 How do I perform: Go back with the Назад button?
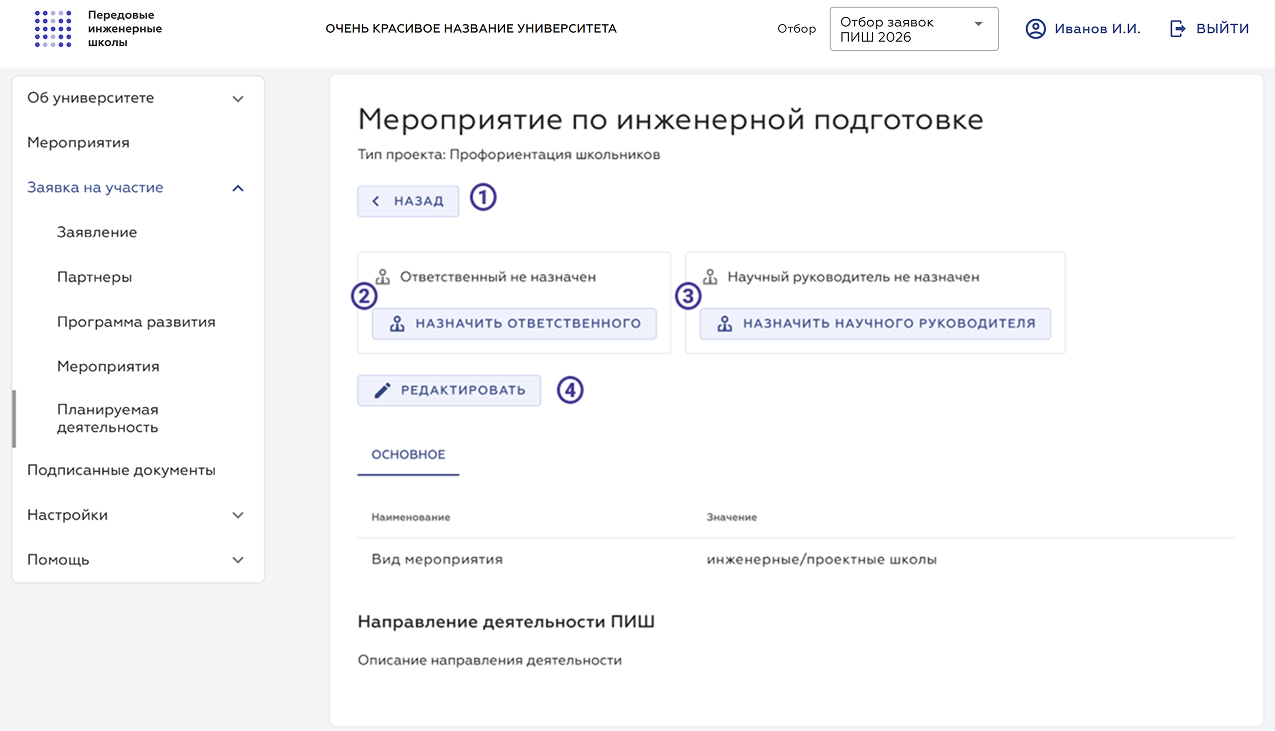pos(408,201)
